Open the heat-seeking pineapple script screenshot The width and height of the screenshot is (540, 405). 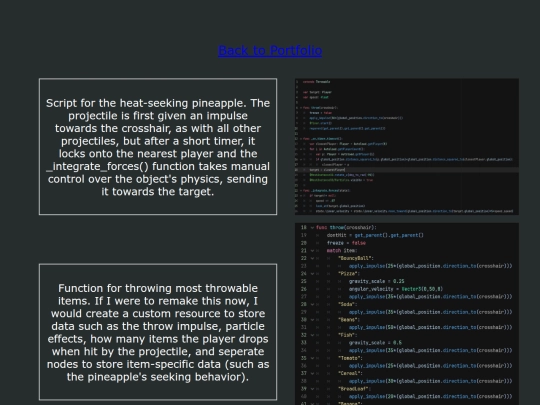click(407, 147)
